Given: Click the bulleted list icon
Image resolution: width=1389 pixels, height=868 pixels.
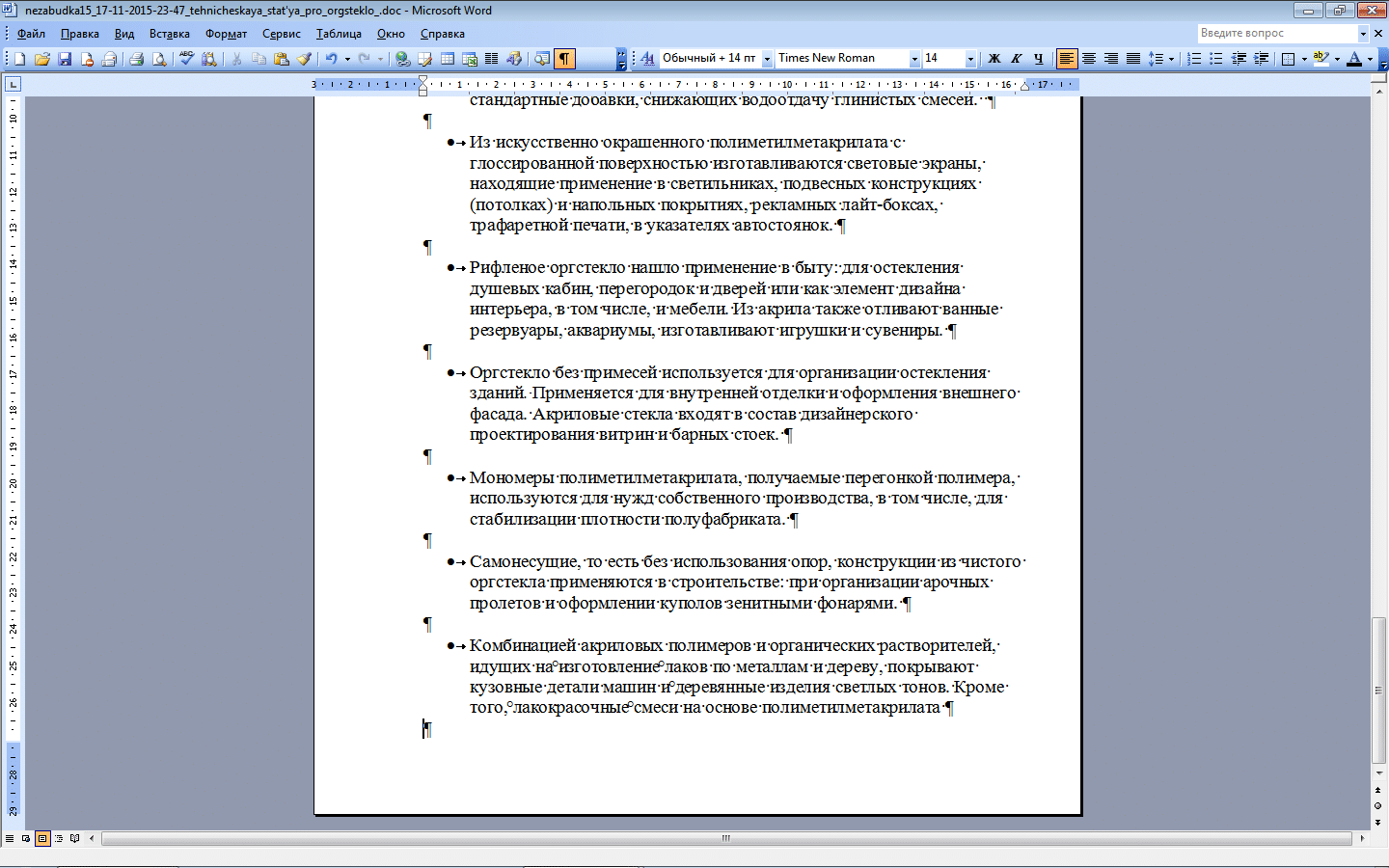Looking at the screenshot, I should coord(1216,59).
